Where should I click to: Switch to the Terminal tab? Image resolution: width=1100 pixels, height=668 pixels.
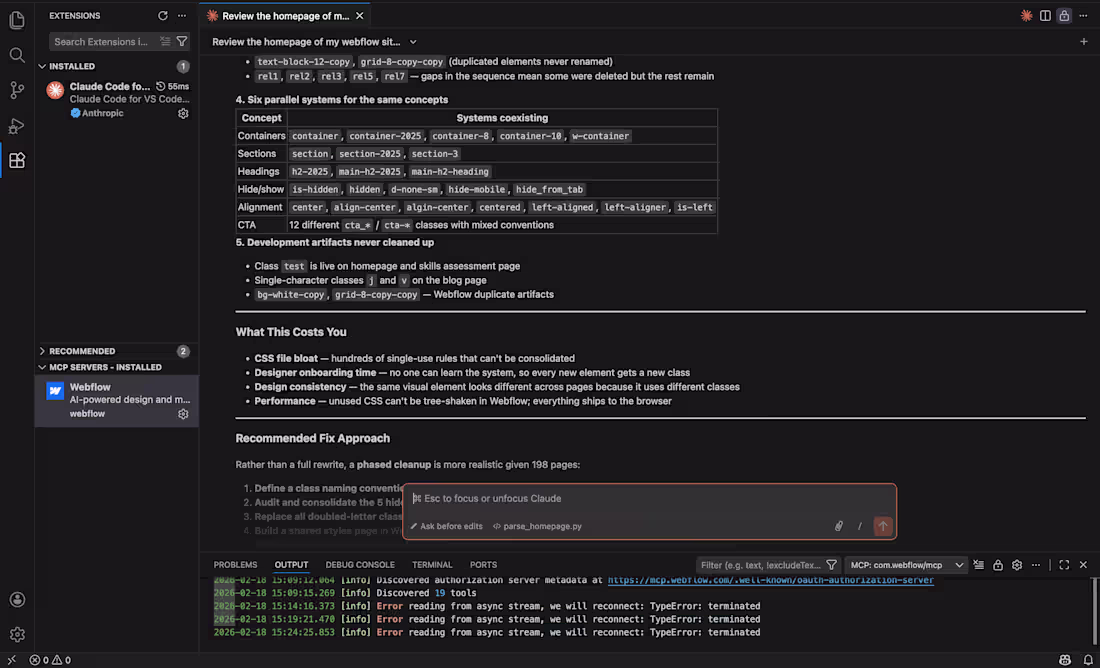[432, 565]
